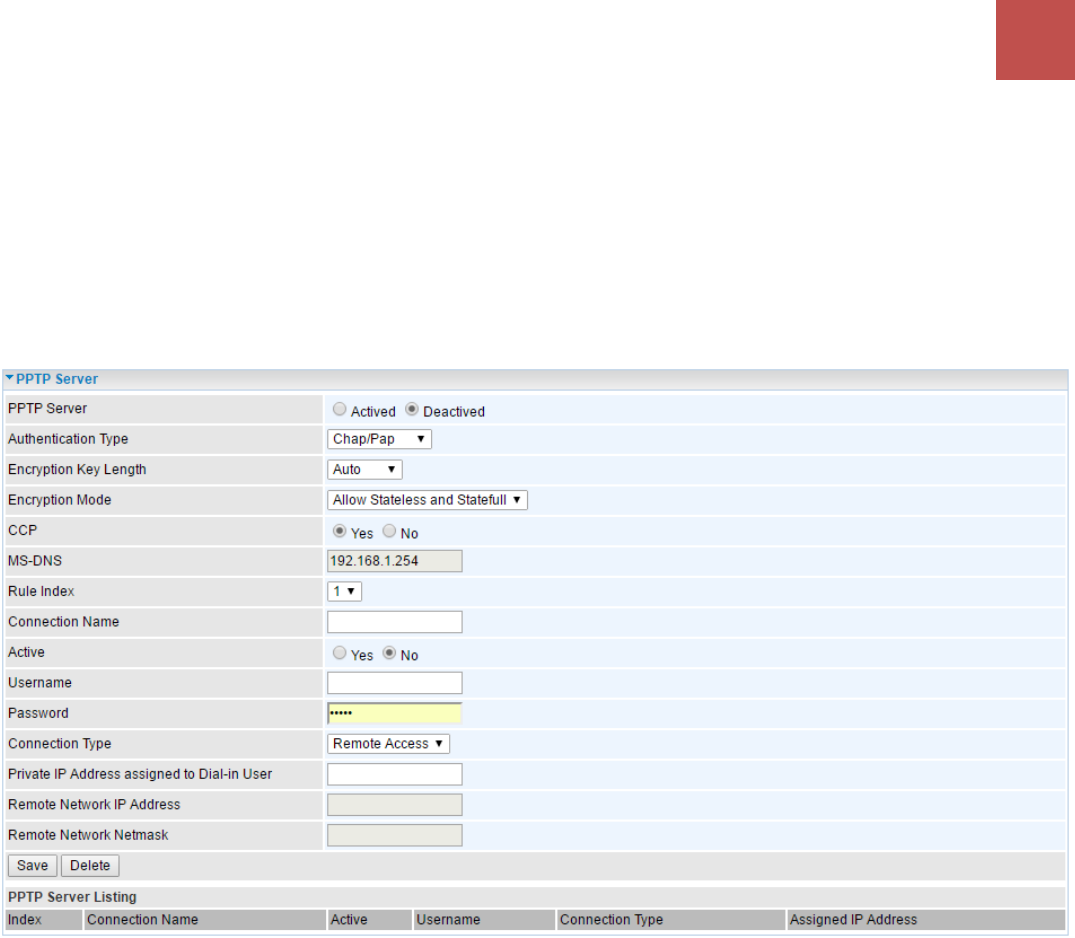Open the Connection Type Remote Access dropdown
Viewport: 1075px width, 938px height.
coord(388,744)
